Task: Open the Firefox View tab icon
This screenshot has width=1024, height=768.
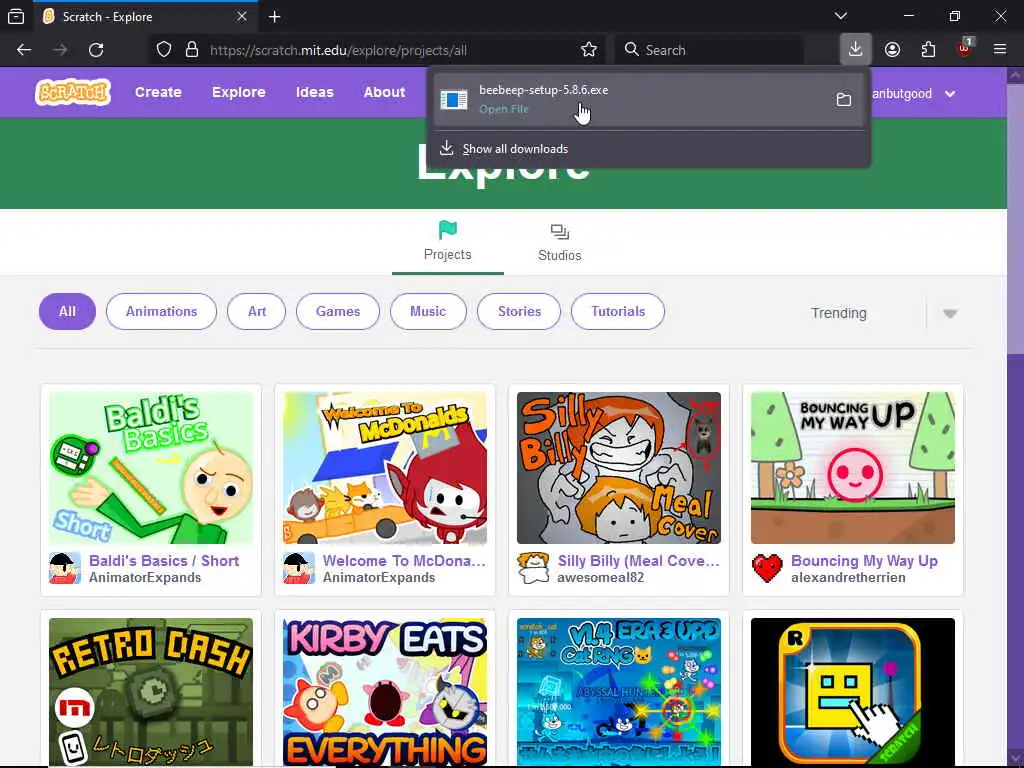Action: (16, 17)
